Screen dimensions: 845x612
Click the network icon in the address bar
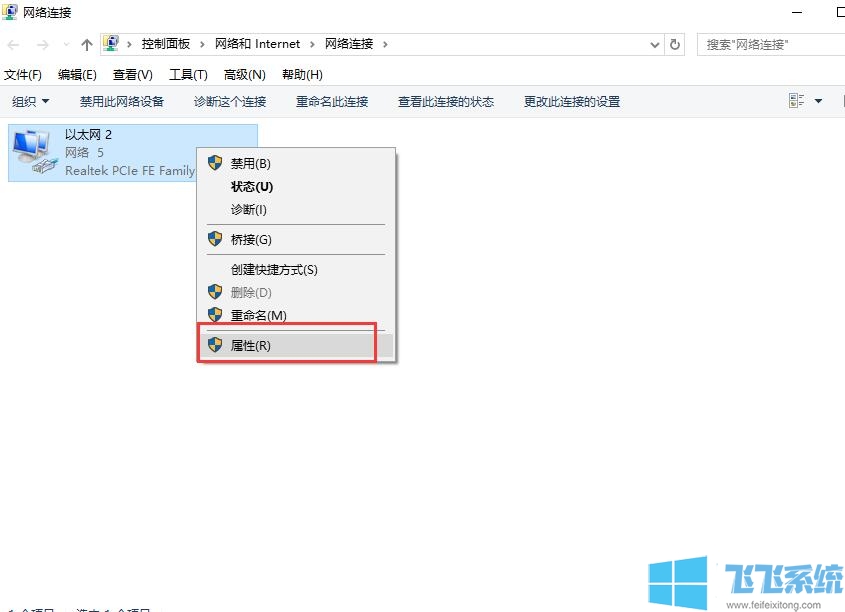point(111,43)
